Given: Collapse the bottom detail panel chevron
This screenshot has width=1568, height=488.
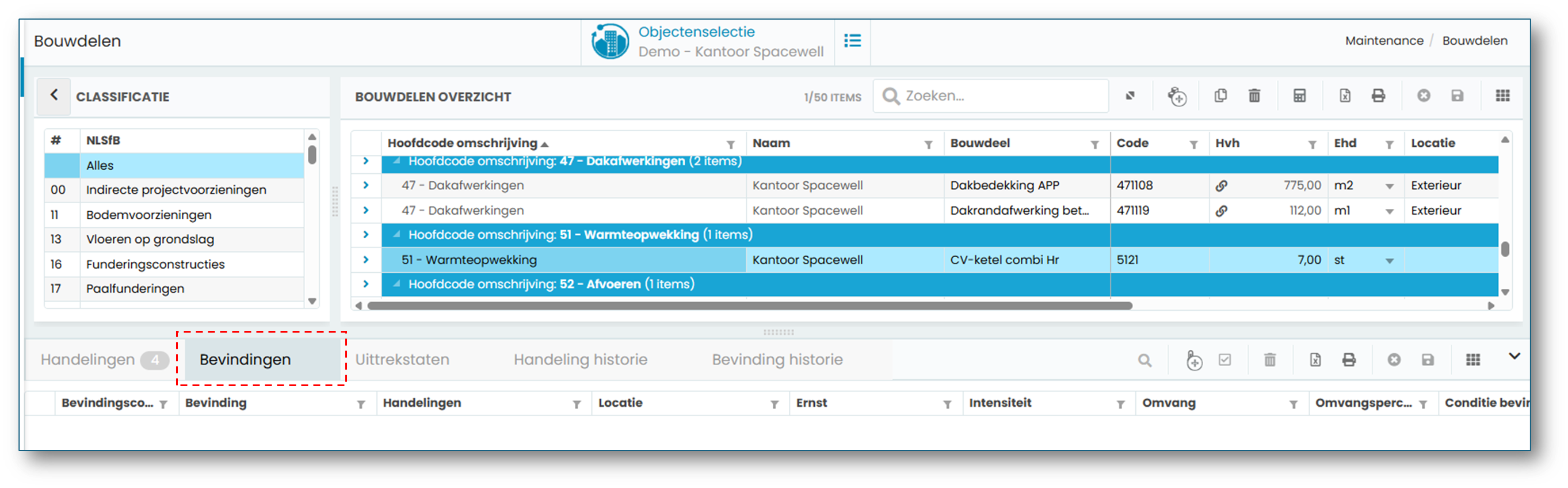Looking at the screenshot, I should click(x=1514, y=357).
